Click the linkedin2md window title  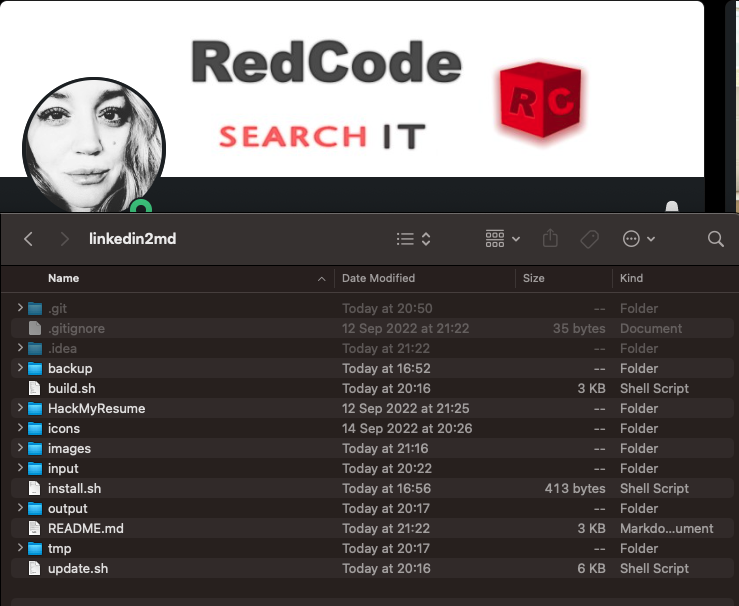click(x=132, y=239)
